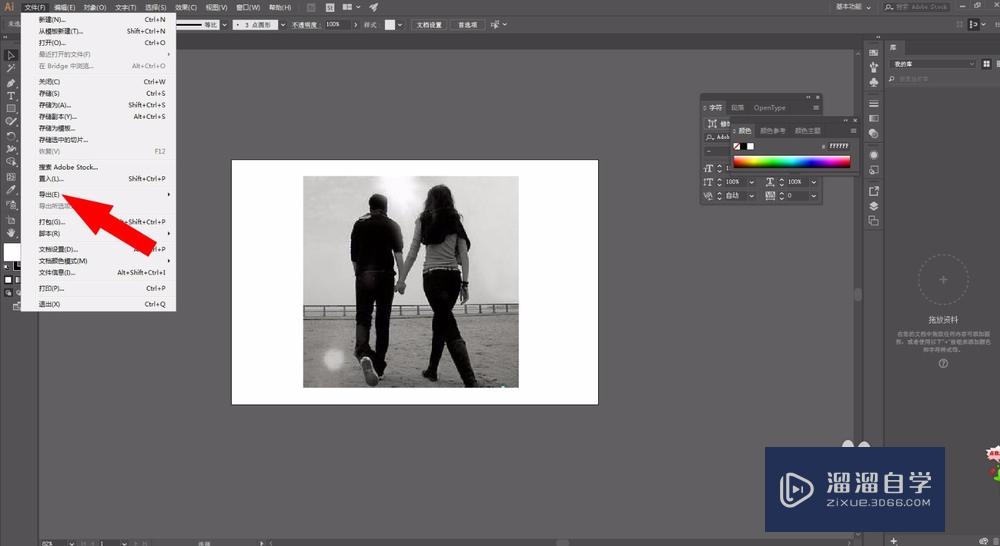Switch library to grid view
The width and height of the screenshot is (1000, 546).
[x=985, y=64]
